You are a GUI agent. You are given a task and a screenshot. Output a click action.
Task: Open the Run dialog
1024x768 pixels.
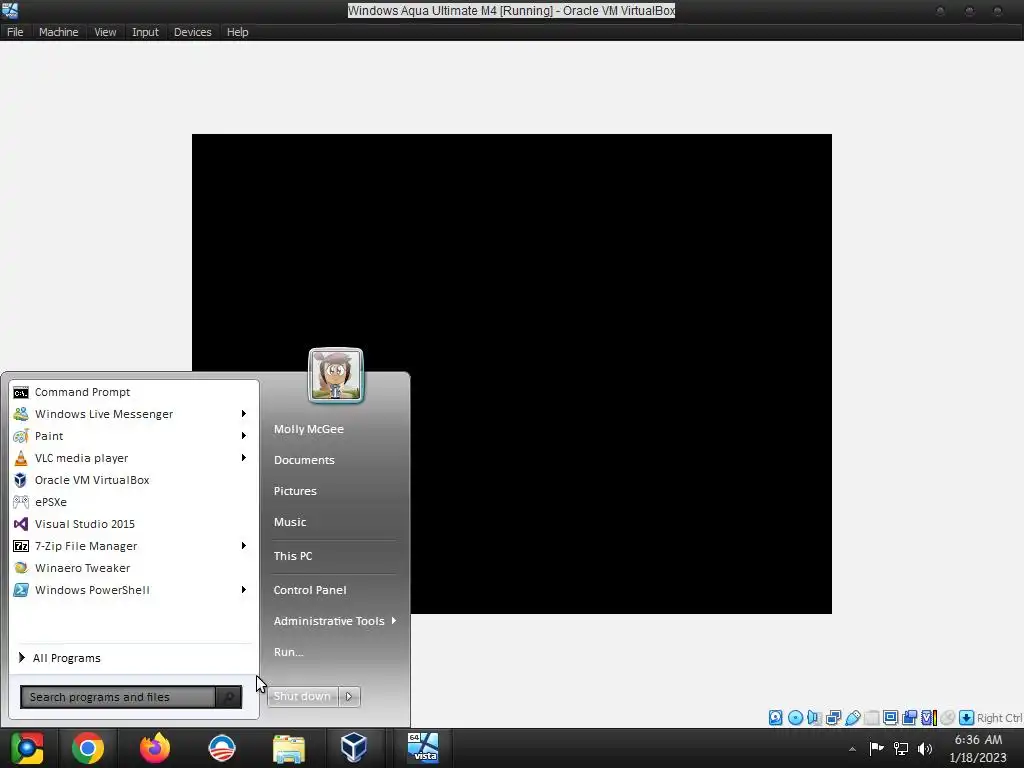[x=288, y=652]
